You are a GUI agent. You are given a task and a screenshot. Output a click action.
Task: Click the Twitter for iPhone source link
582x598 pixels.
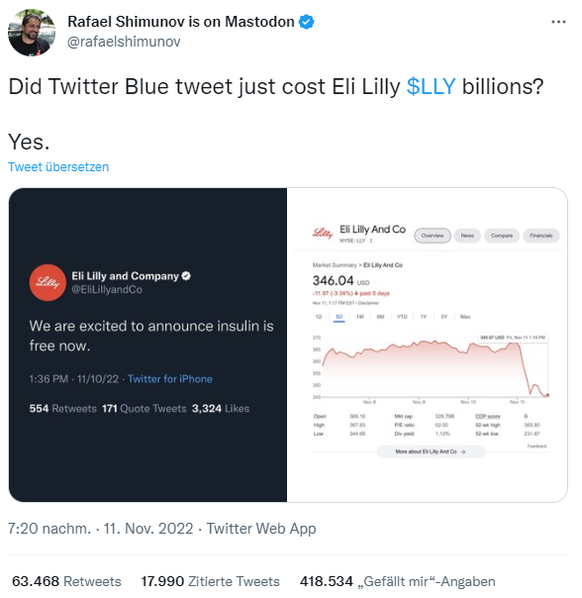[x=170, y=379]
